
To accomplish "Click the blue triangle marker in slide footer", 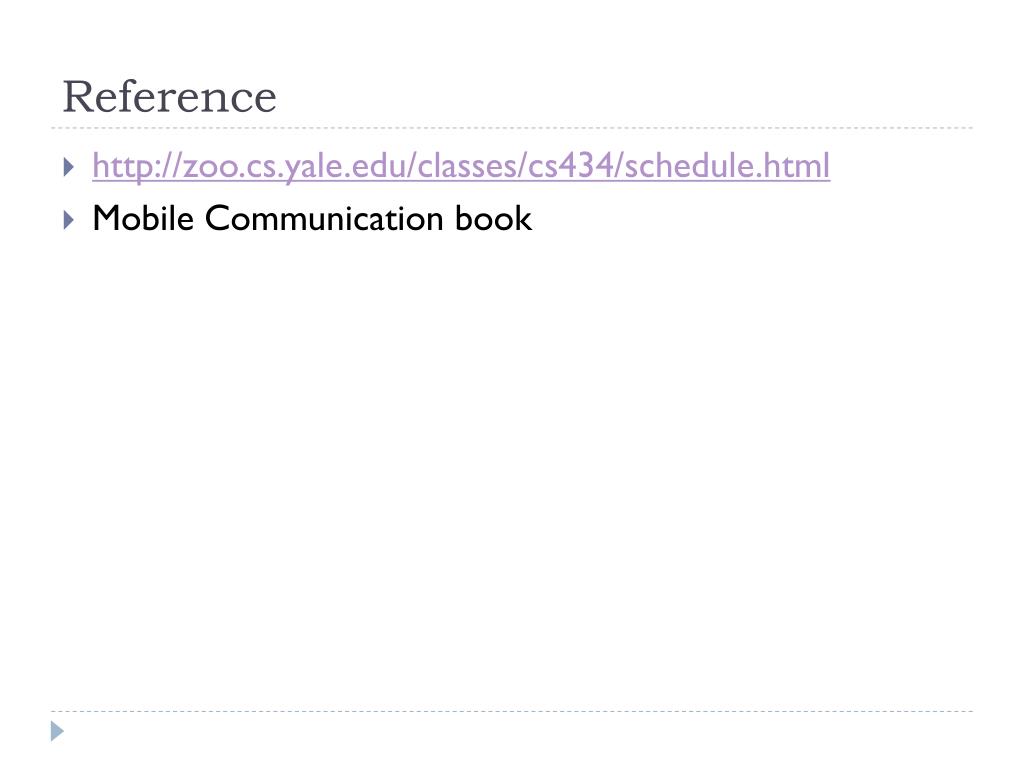I will tap(57, 731).
